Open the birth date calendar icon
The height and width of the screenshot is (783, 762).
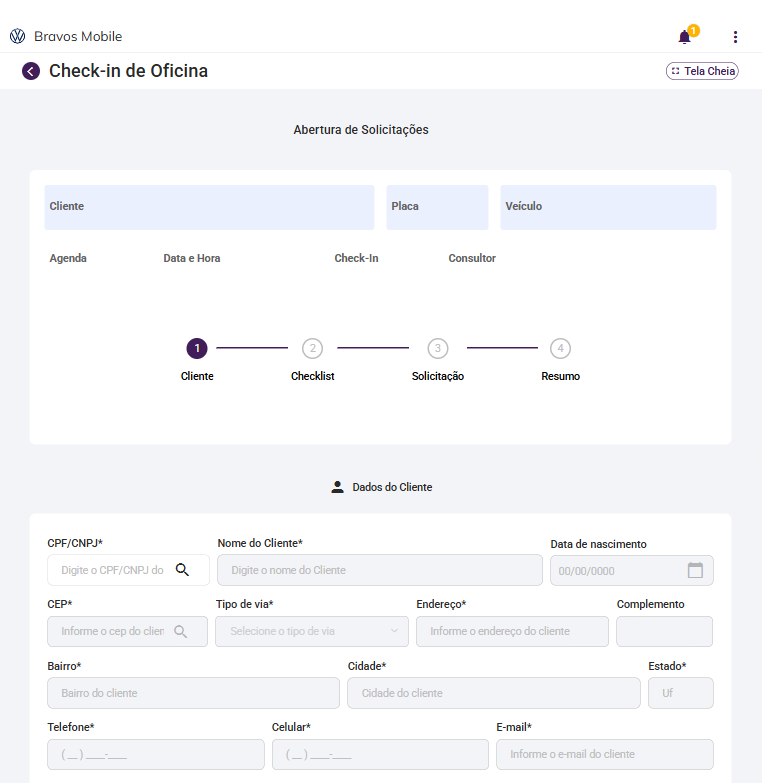point(695,570)
